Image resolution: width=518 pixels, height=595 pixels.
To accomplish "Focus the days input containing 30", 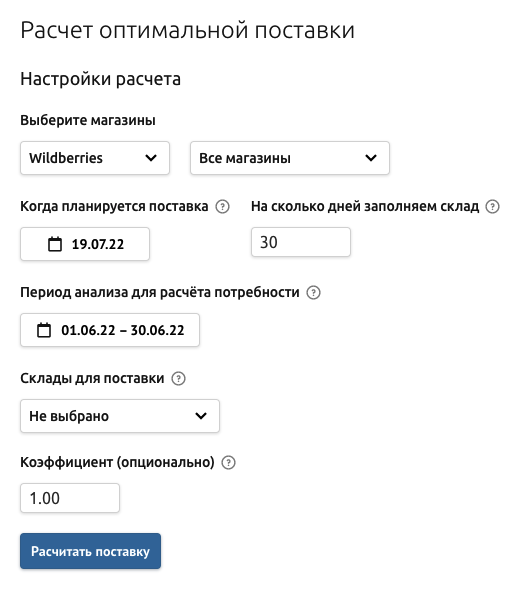I will [x=301, y=242].
